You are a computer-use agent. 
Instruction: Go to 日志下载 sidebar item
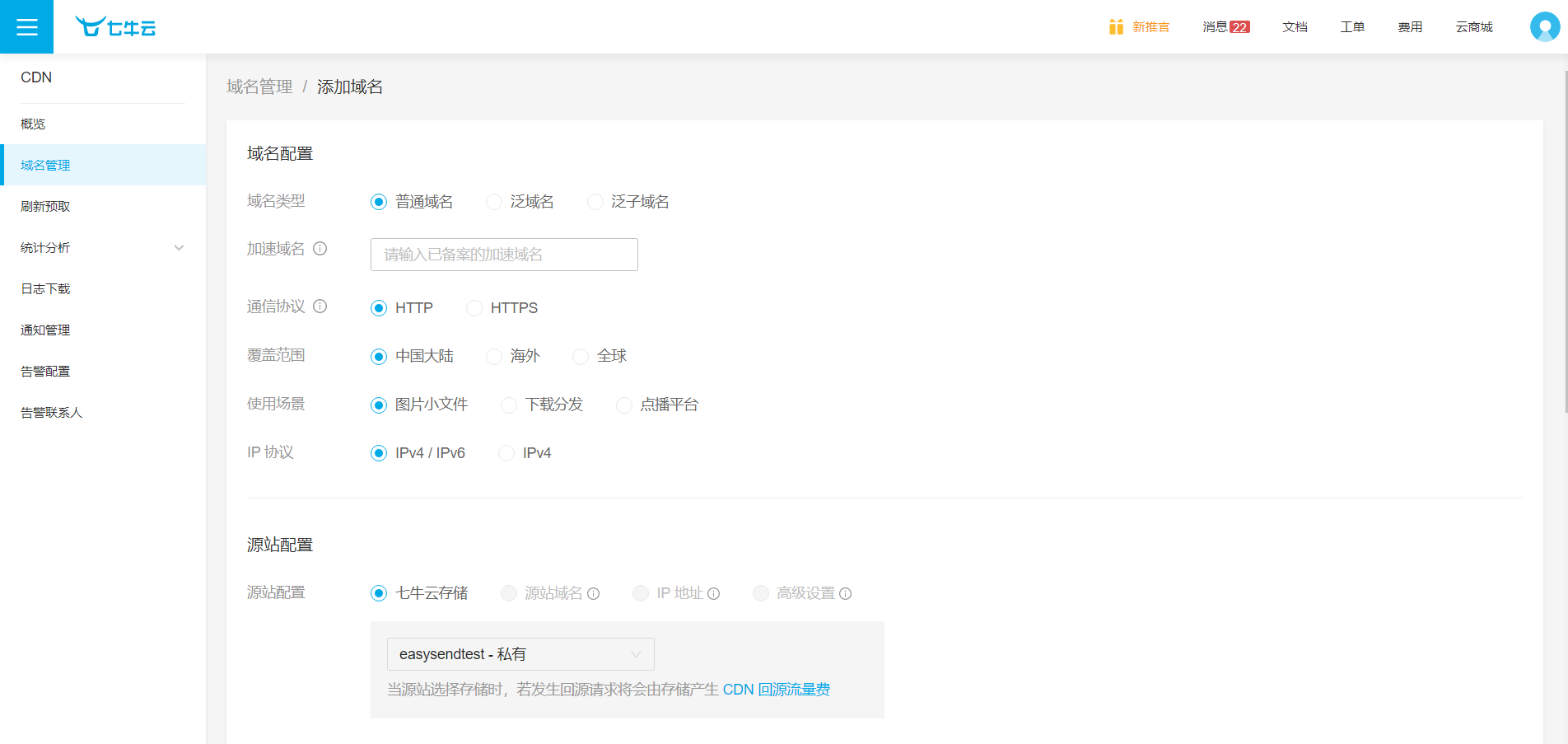[45, 289]
